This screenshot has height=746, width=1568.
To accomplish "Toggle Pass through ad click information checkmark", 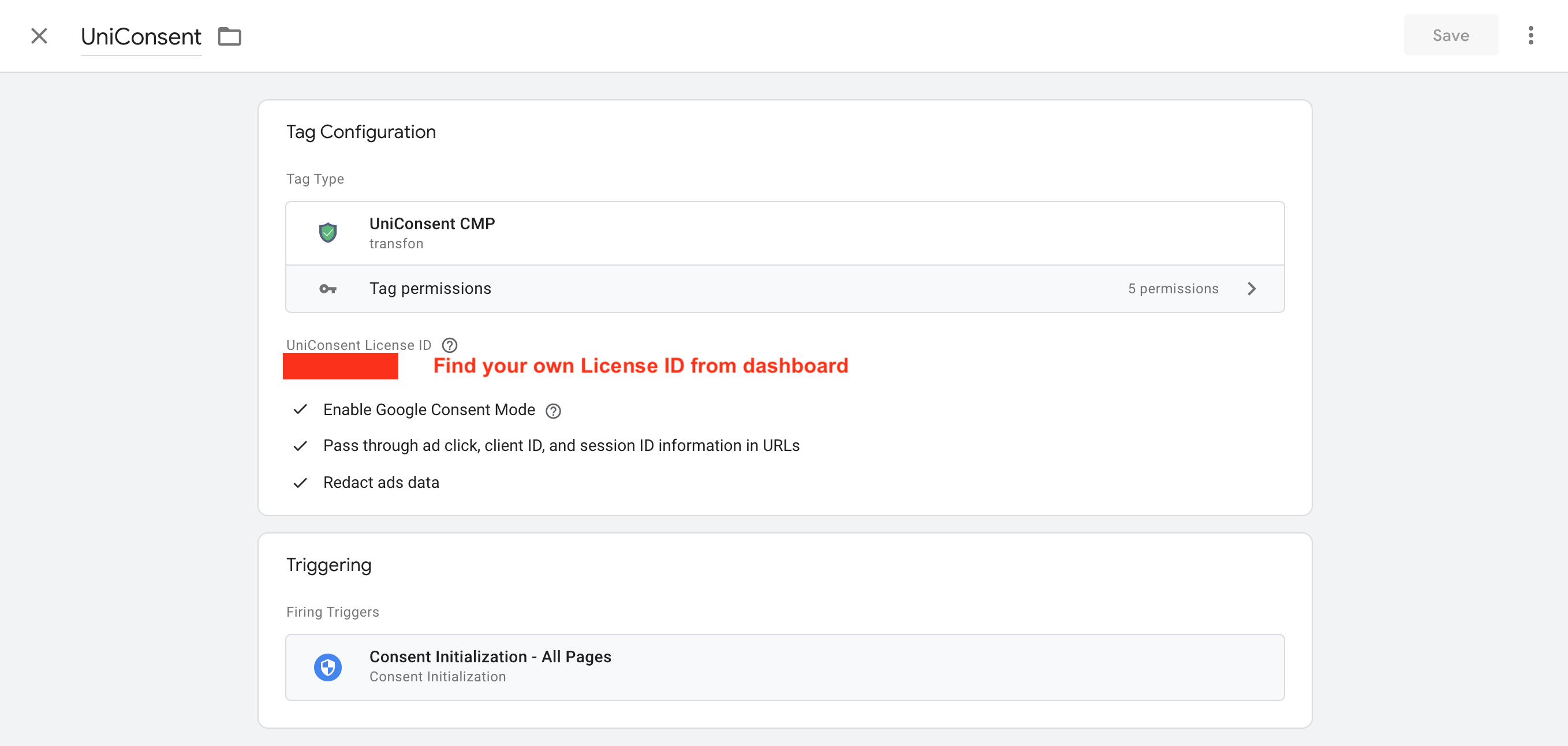I will (300, 446).
